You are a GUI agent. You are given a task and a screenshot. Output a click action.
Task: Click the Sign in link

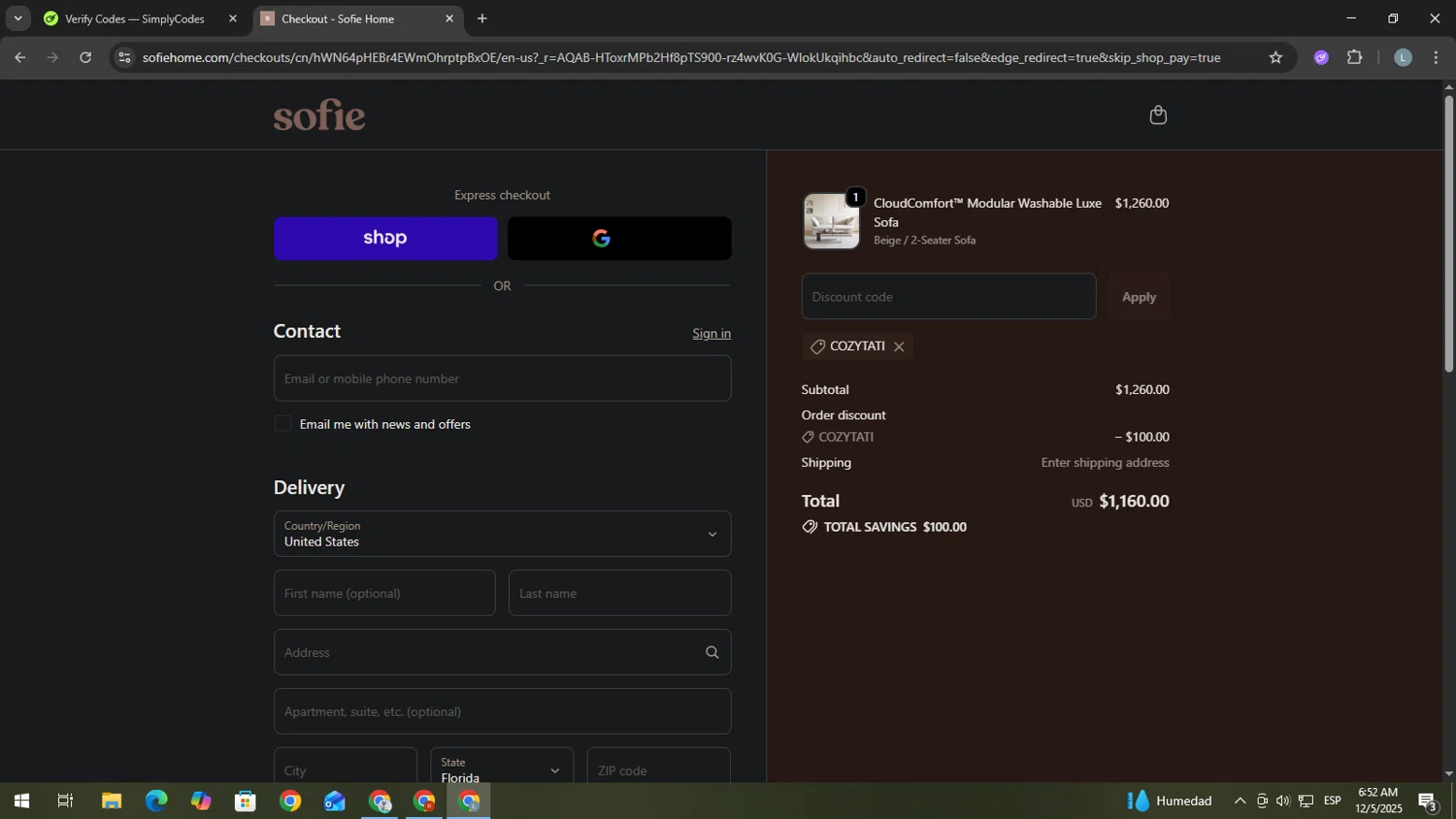pos(711,333)
